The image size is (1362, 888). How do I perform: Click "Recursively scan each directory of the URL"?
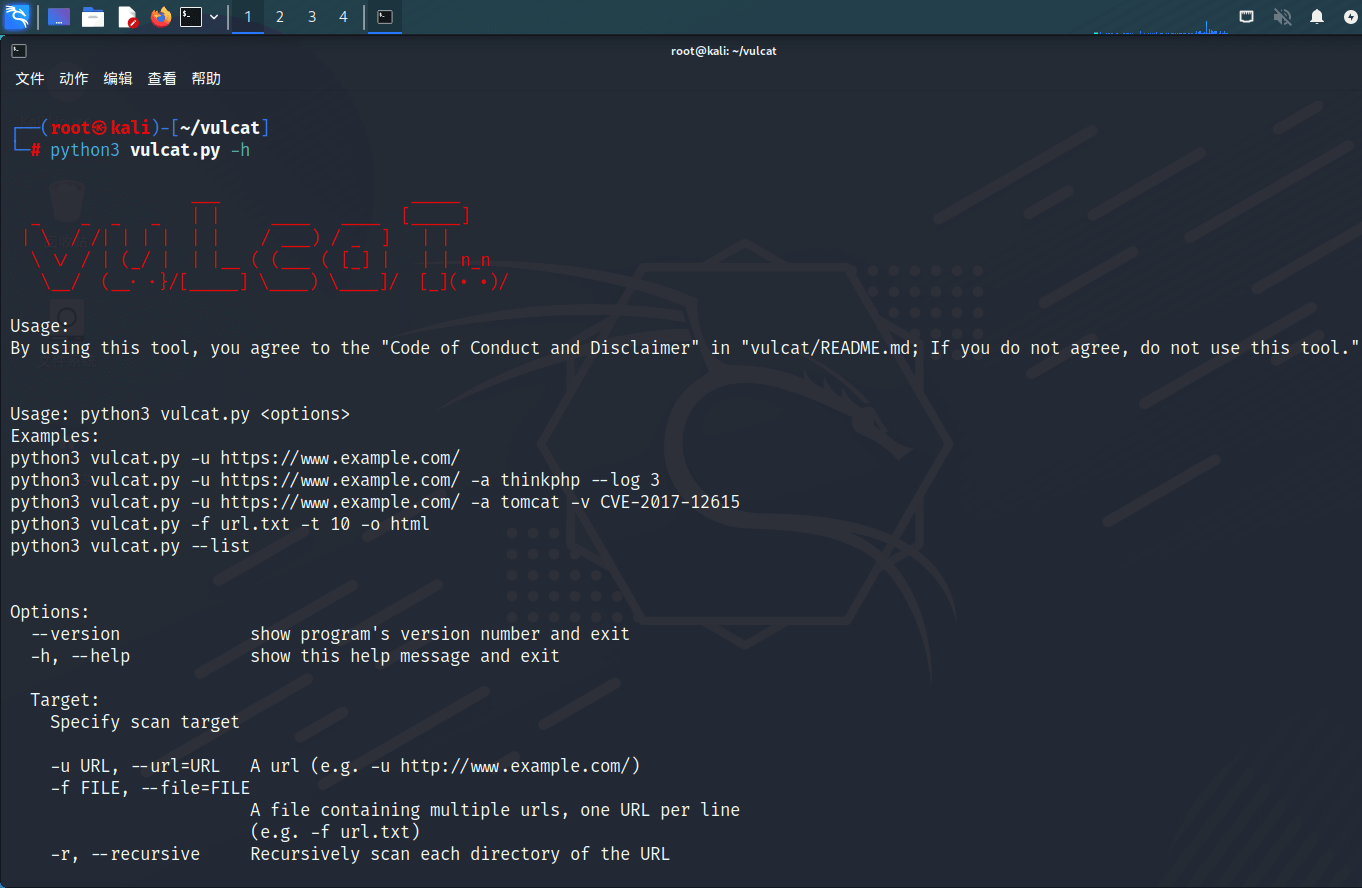point(460,854)
